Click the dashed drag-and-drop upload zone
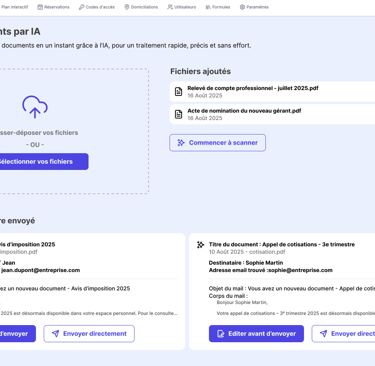This screenshot has height=366, width=375. [x=74, y=131]
